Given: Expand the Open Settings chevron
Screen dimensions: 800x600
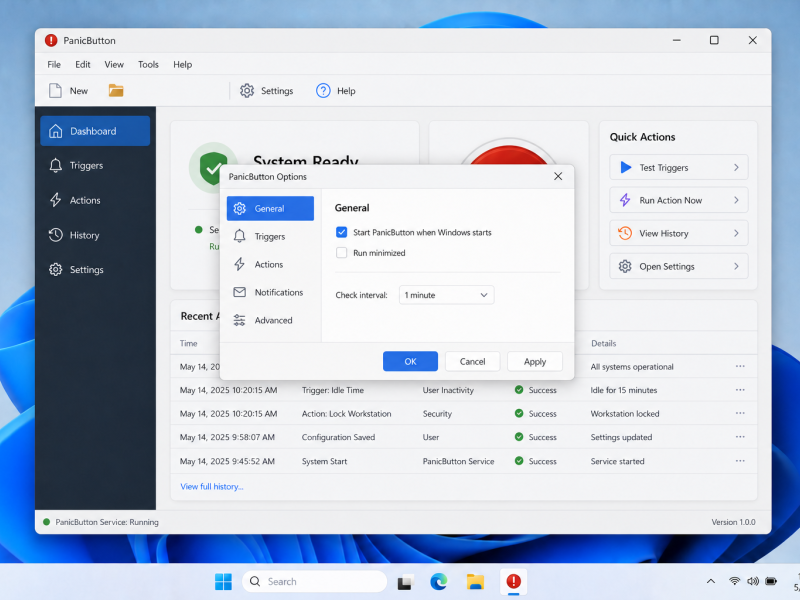Looking at the screenshot, I should pos(736,266).
